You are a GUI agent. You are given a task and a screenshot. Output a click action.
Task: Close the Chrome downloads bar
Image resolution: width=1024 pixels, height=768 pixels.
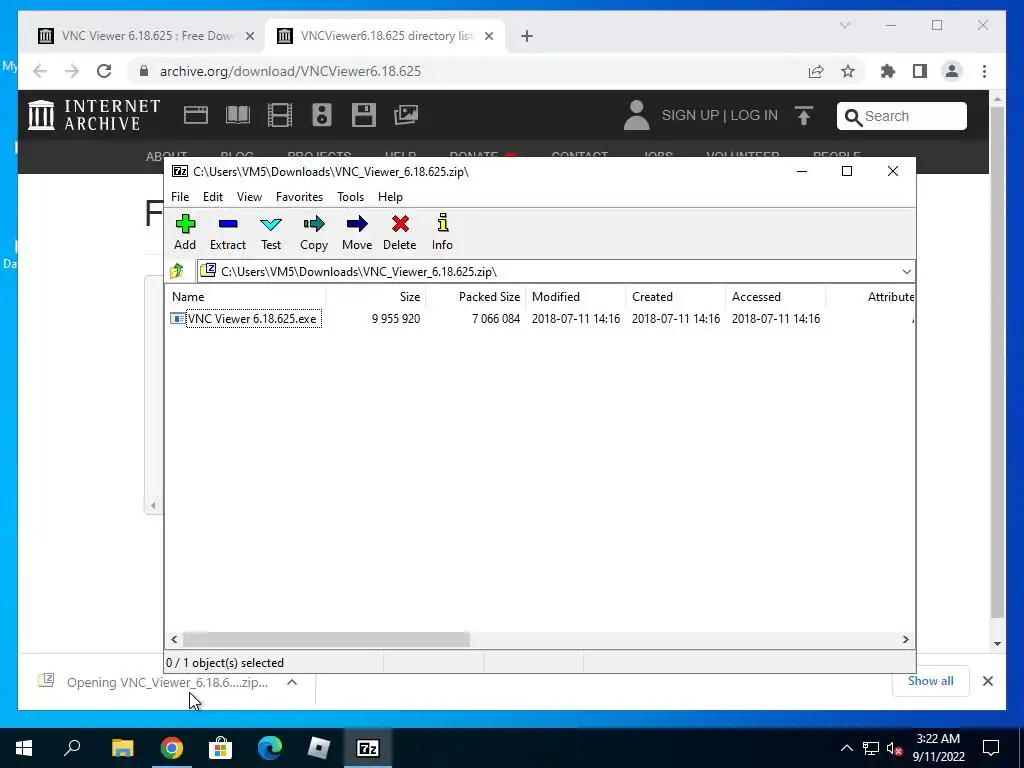point(987,681)
